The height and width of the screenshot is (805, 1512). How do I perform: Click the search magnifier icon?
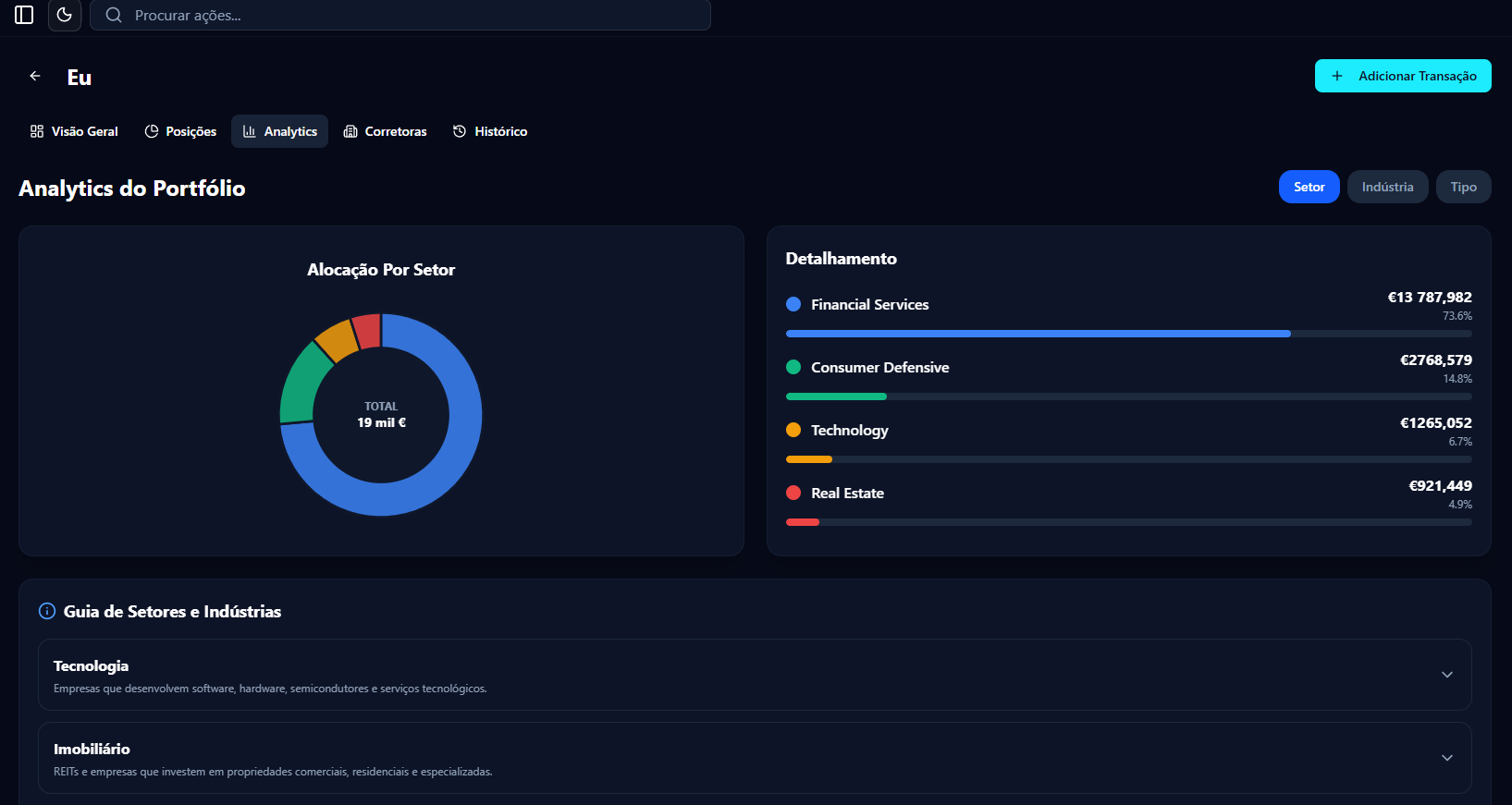(x=114, y=15)
